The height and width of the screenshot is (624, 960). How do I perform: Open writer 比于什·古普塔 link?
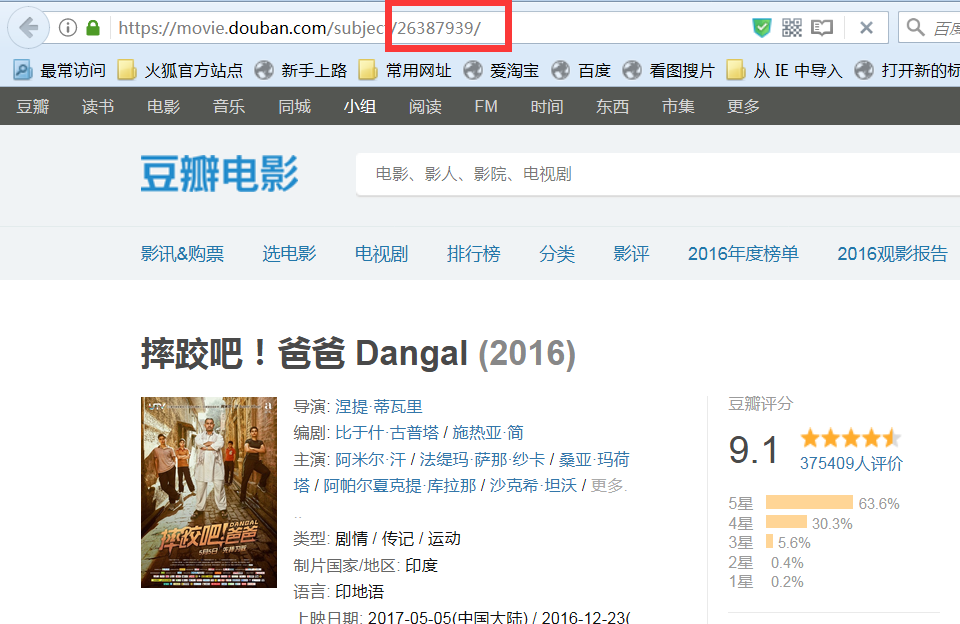click(x=387, y=433)
